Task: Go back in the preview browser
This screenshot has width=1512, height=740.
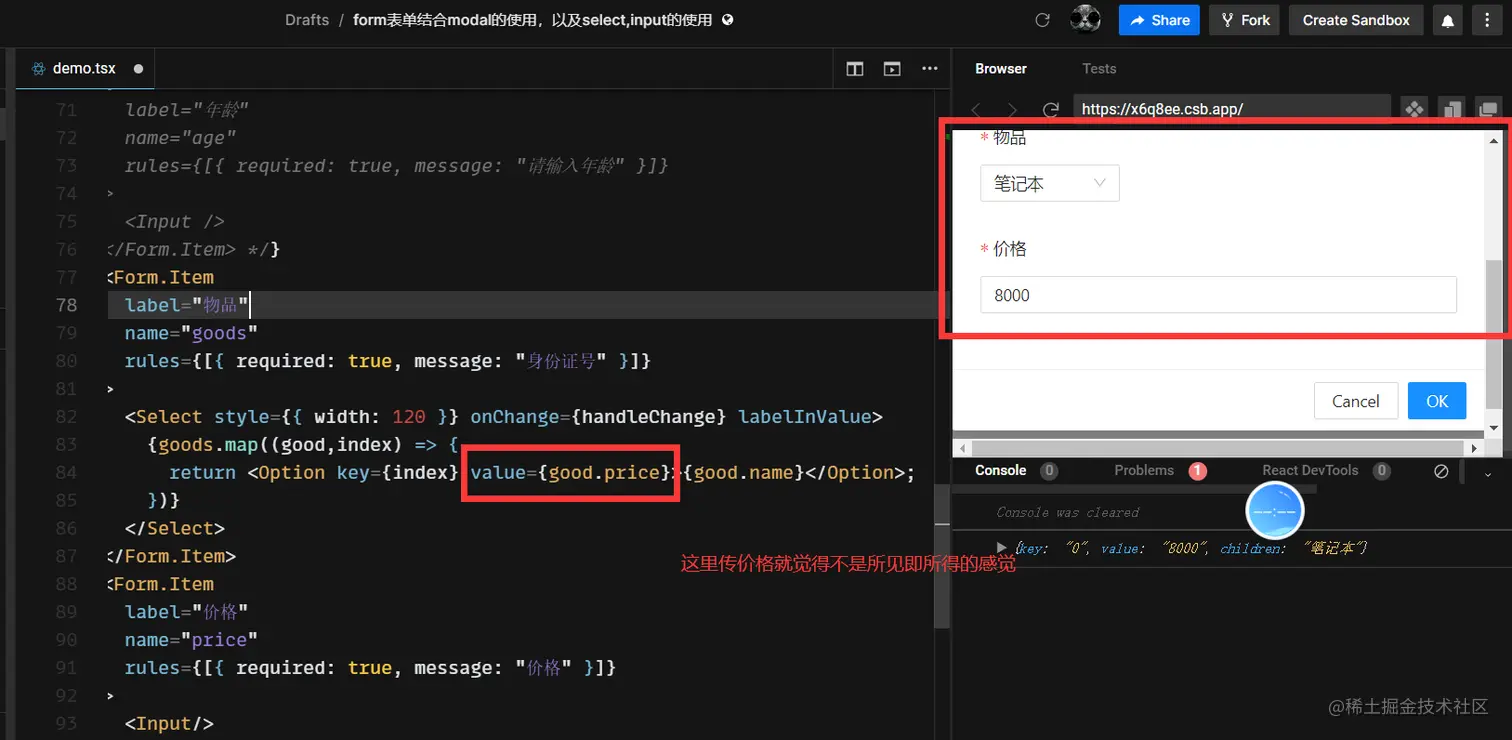Action: (977, 109)
